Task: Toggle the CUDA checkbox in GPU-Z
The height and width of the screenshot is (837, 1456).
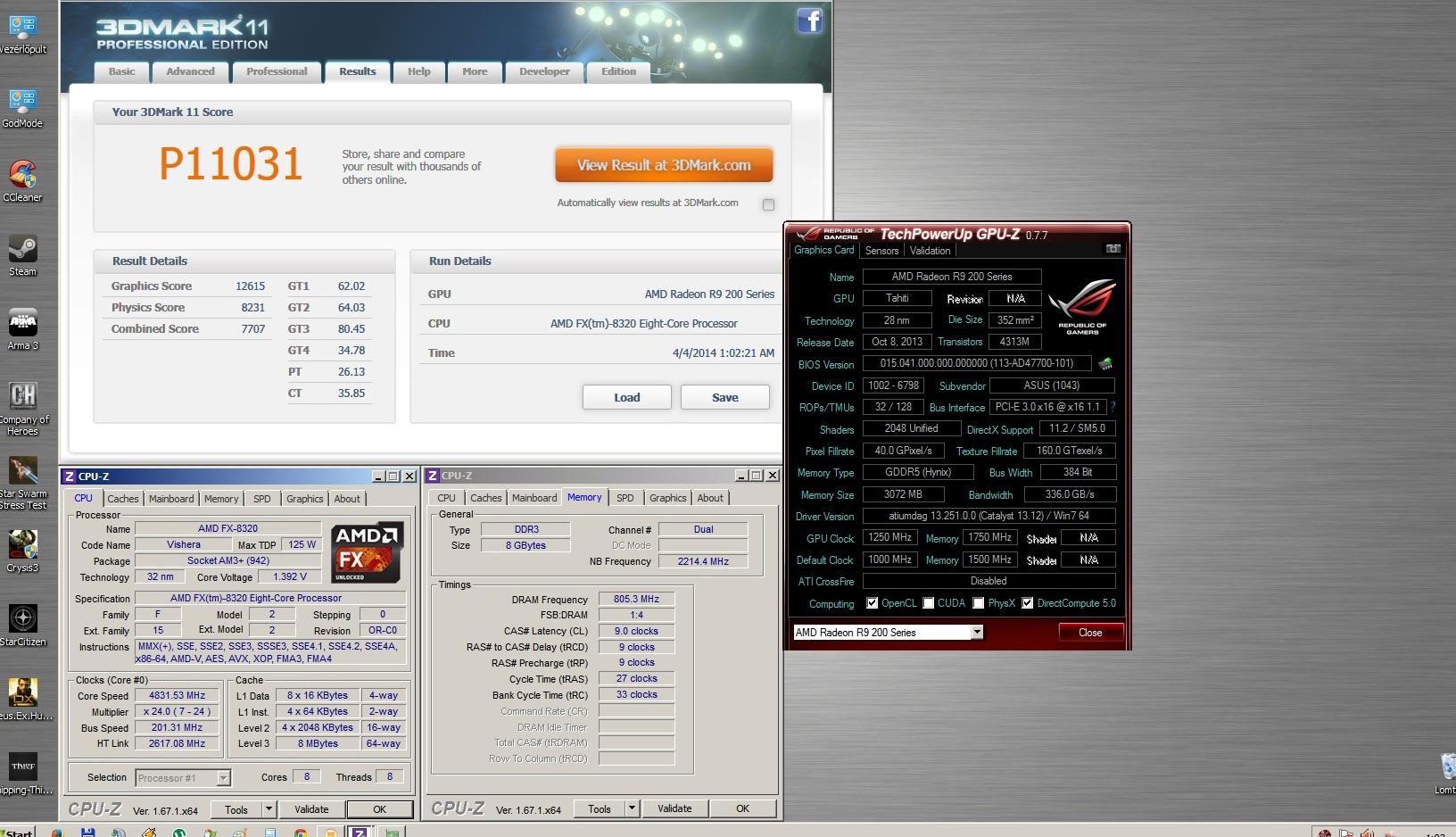Action: click(x=928, y=603)
